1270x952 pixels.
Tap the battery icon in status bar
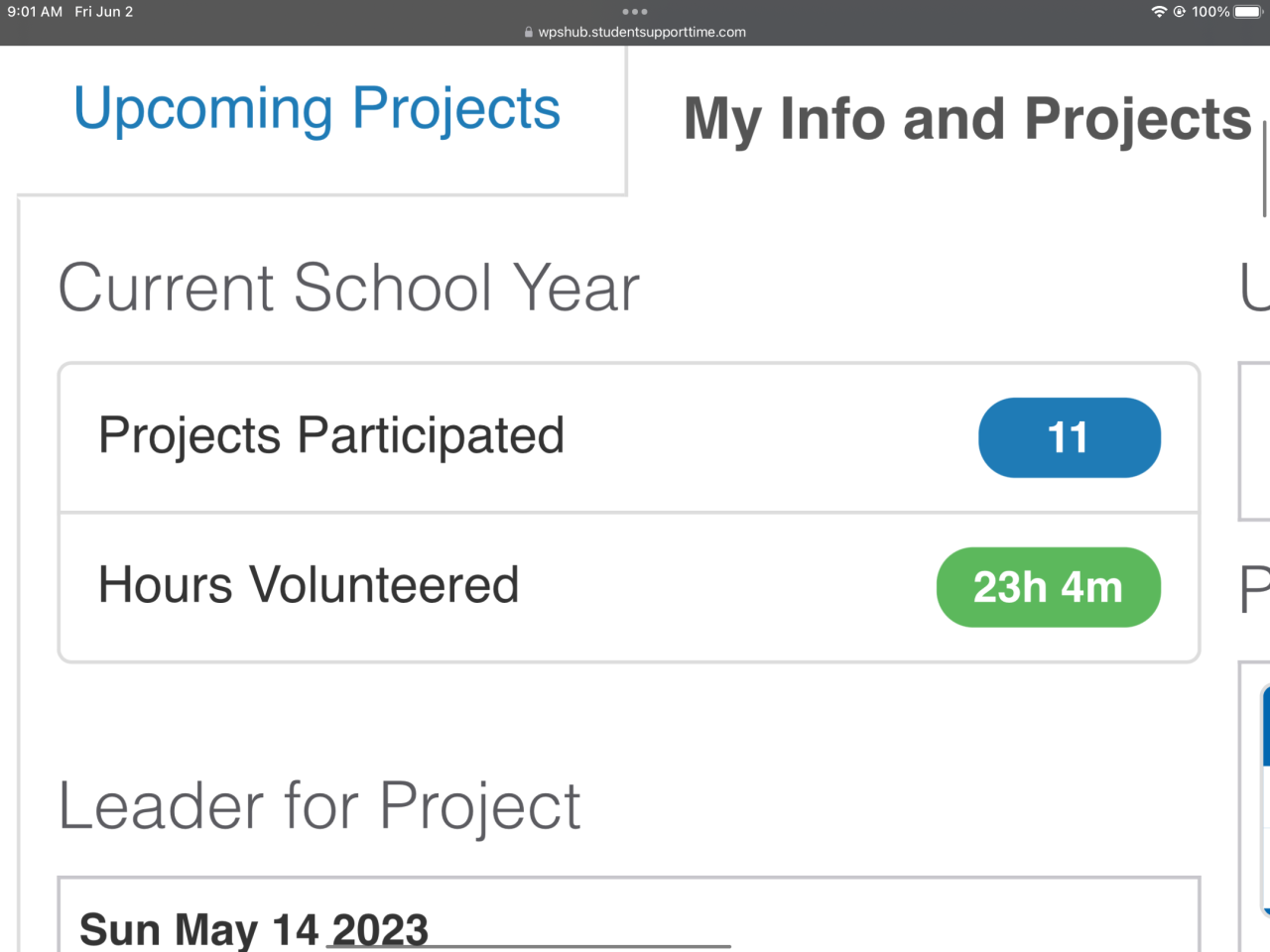click(1247, 12)
